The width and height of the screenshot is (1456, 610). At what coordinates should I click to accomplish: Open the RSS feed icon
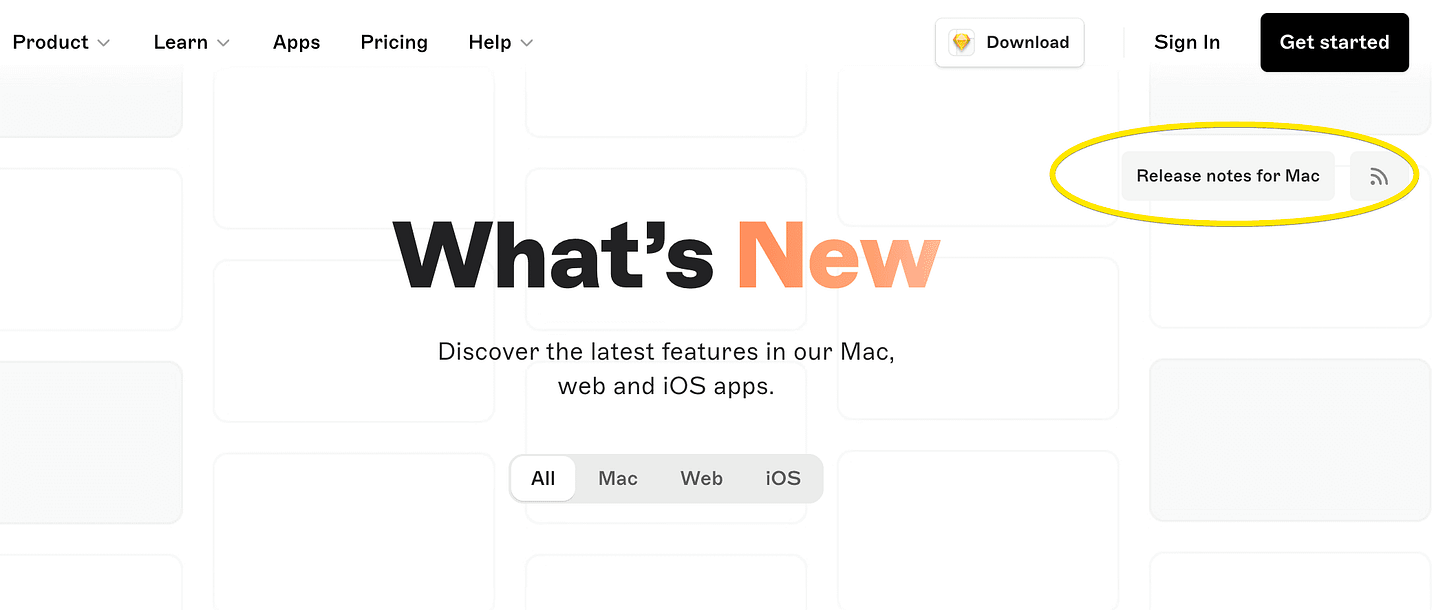click(x=1379, y=177)
